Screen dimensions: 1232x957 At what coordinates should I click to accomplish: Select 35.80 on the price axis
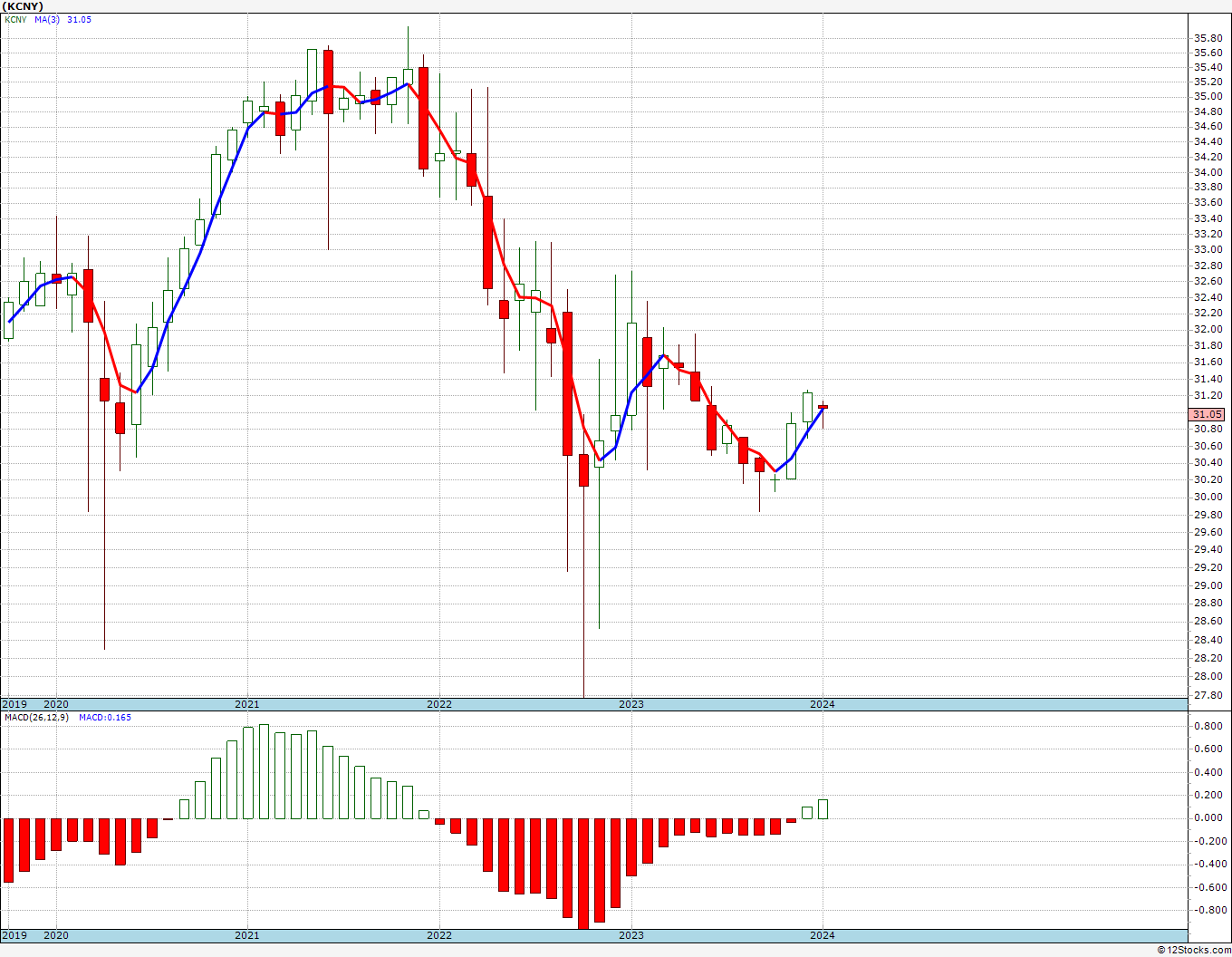click(1208, 38)
